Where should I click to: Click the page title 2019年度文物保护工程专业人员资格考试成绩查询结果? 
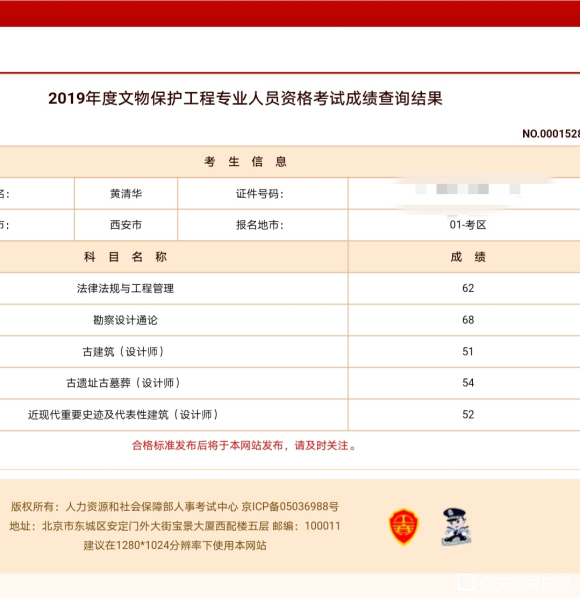point(245,98)
